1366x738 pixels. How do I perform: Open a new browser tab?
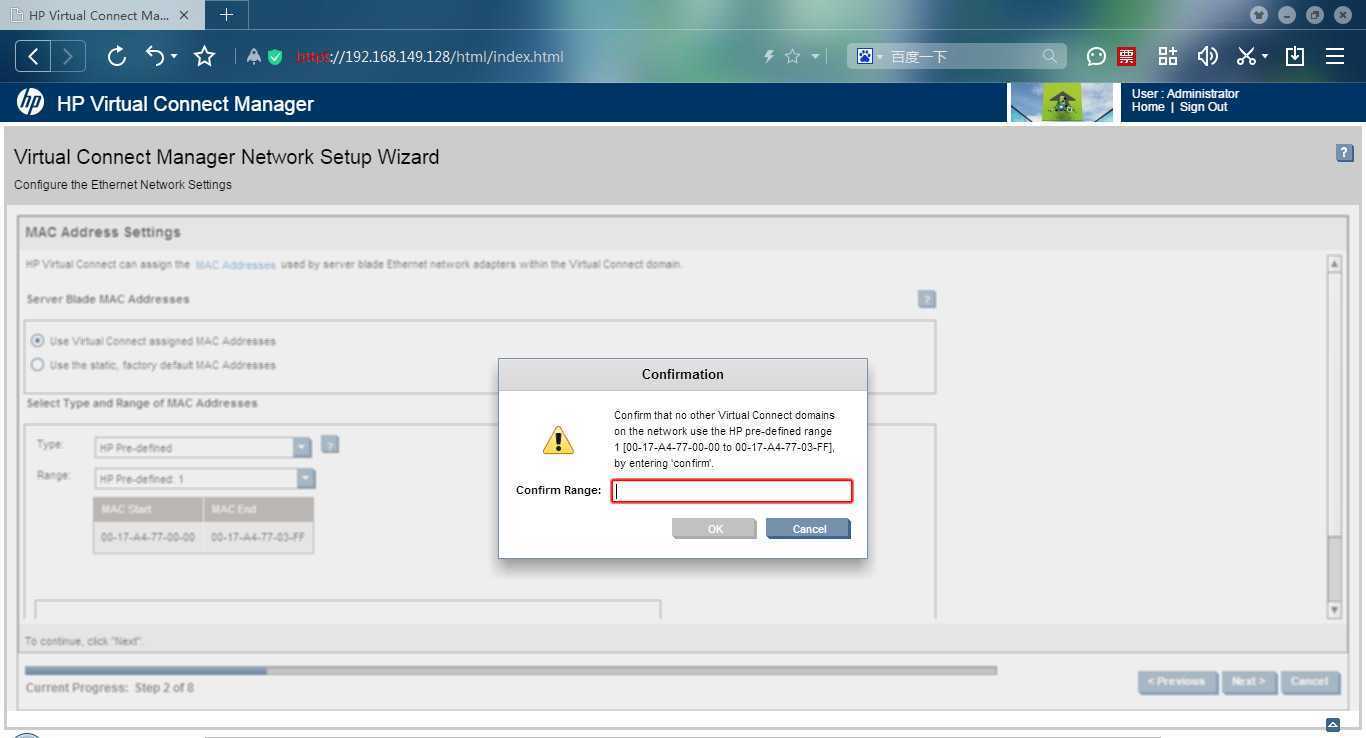226,15
